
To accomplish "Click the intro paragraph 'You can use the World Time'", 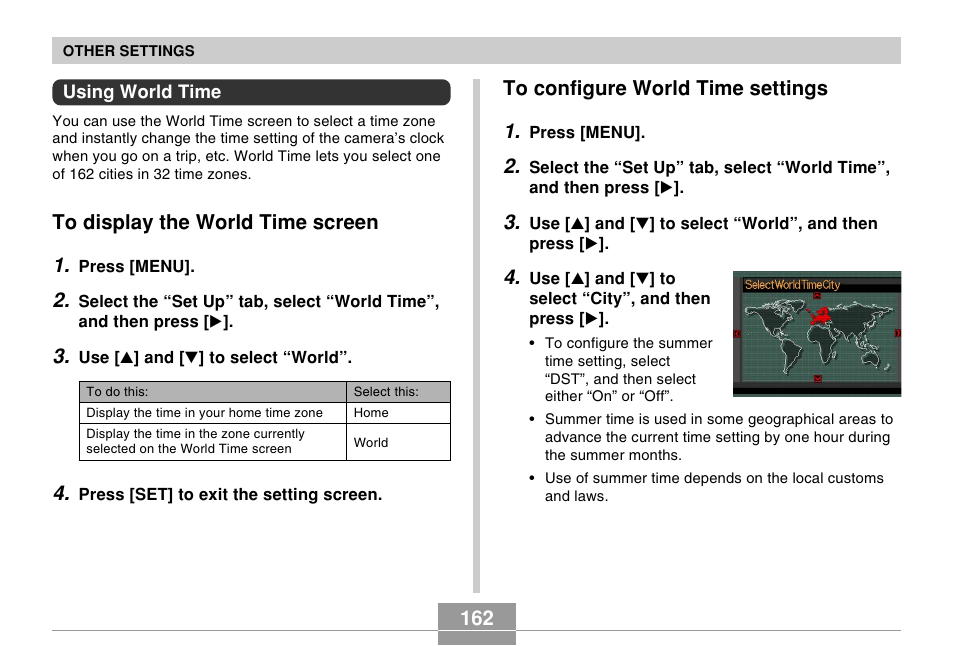I will click(248, 148).
